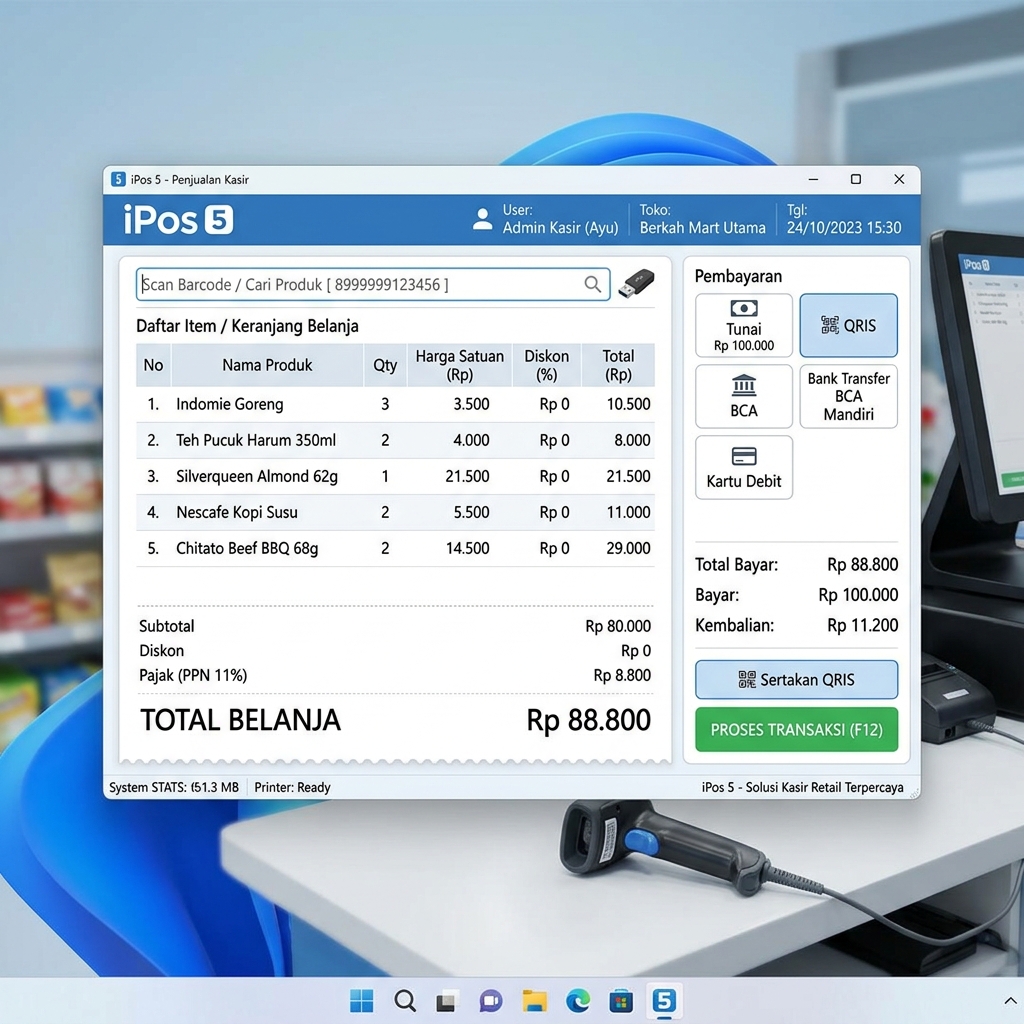Click the USB barcode scanner dongle icon
This screenshot has width=1024, height=1024.
[637, 284]
